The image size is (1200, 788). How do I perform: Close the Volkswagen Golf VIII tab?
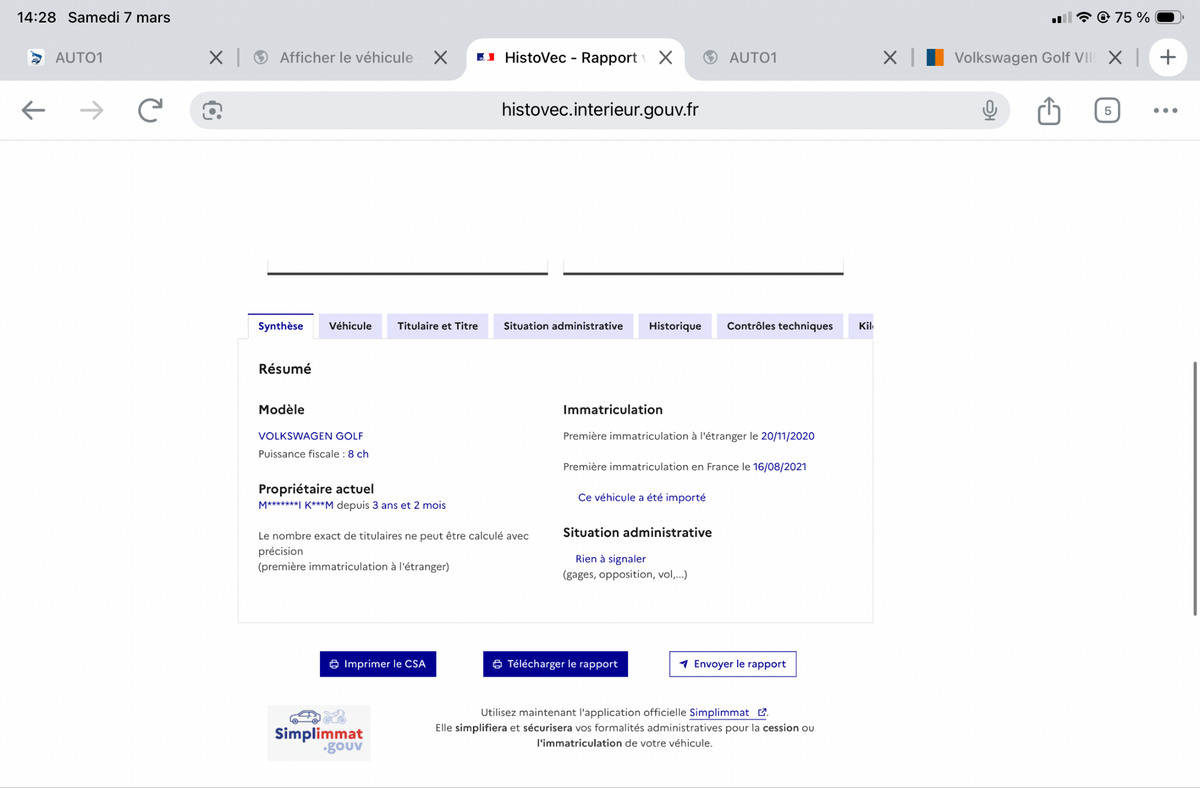[1116, 58]
